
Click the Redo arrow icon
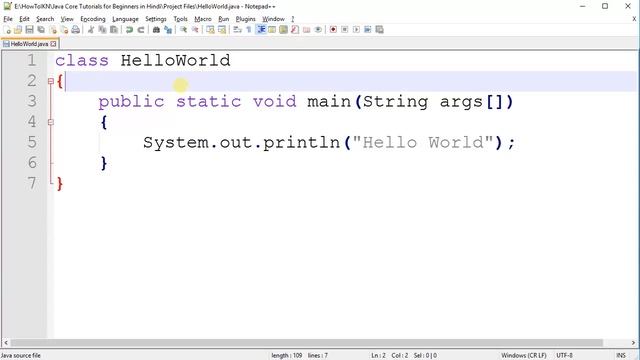(141, 30)
